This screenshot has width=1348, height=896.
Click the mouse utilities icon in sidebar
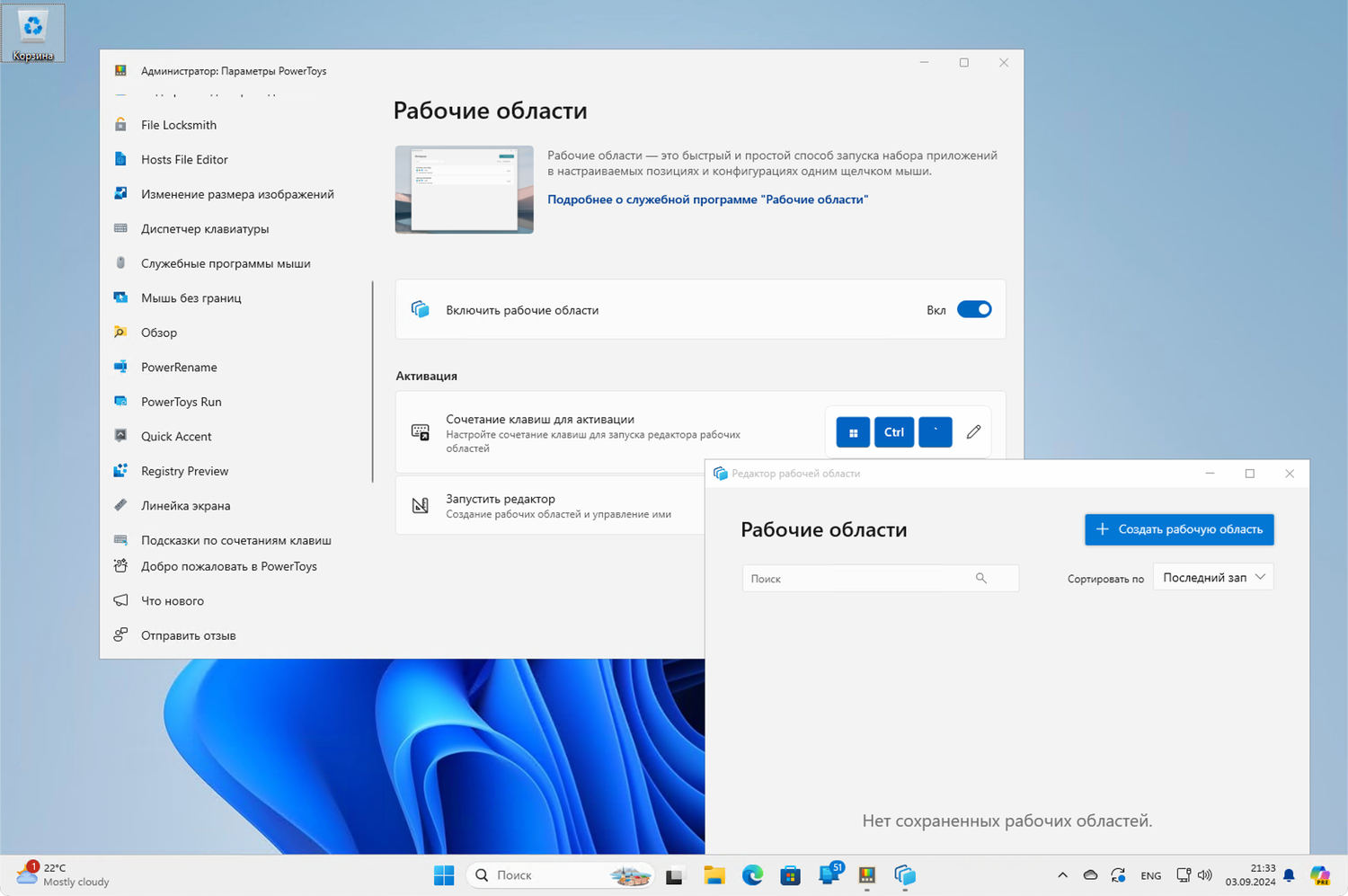point(120,263)
